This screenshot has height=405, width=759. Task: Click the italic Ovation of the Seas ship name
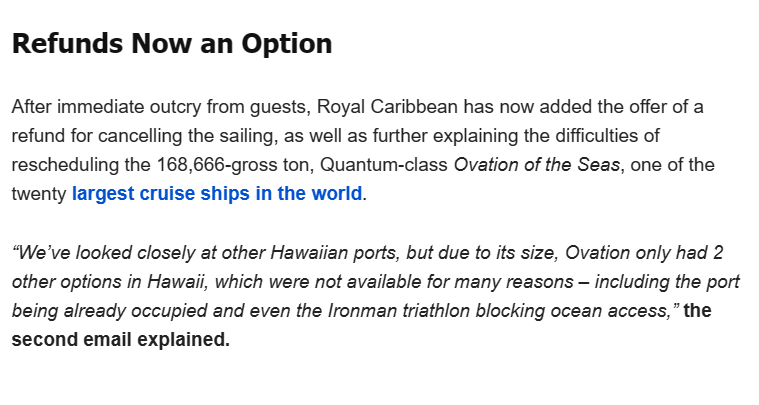coord(536,165)
